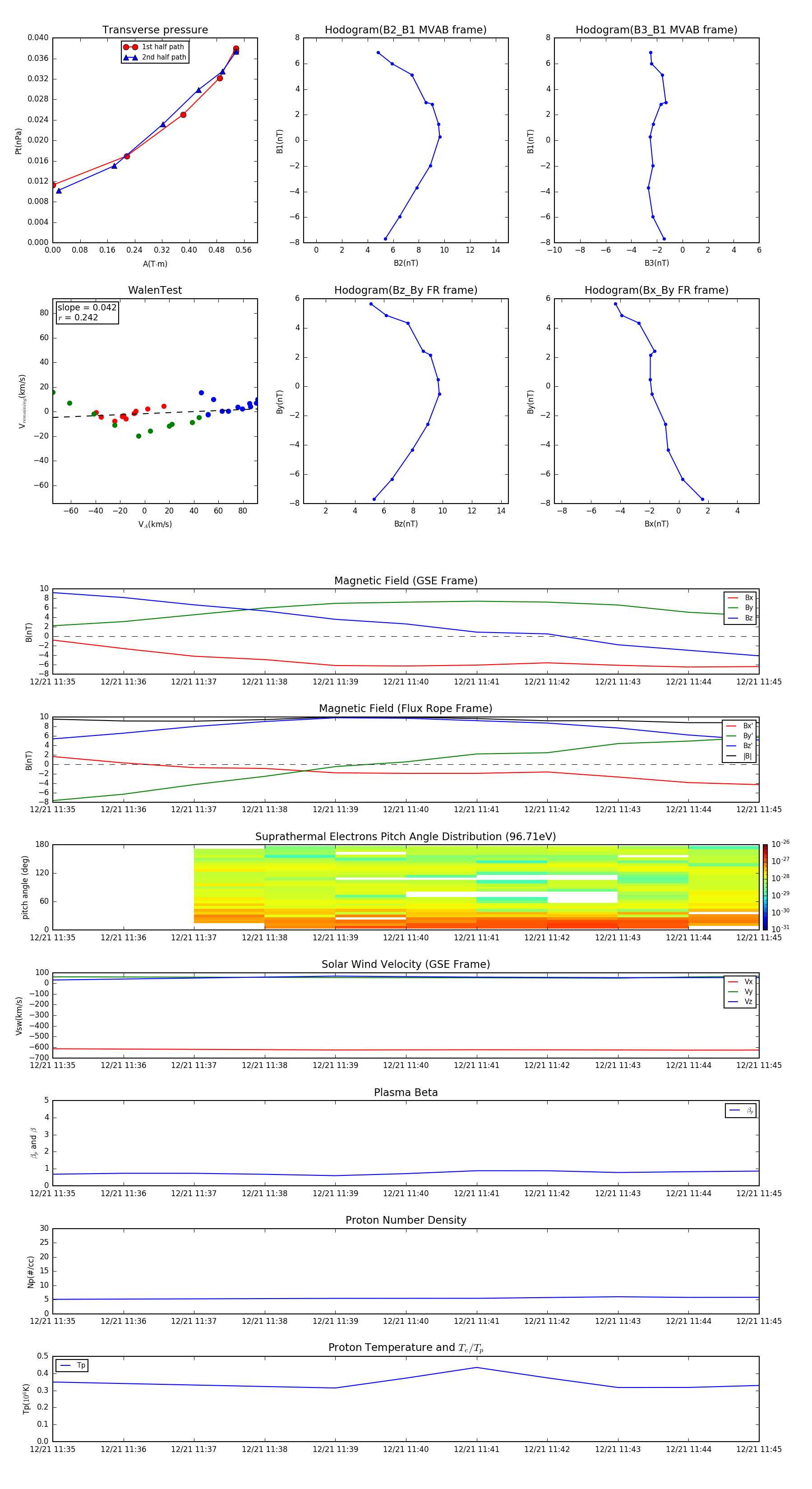812x1489 pixels.
Task: Click the 'WalenTest' plot title
Action: (155, 290)
